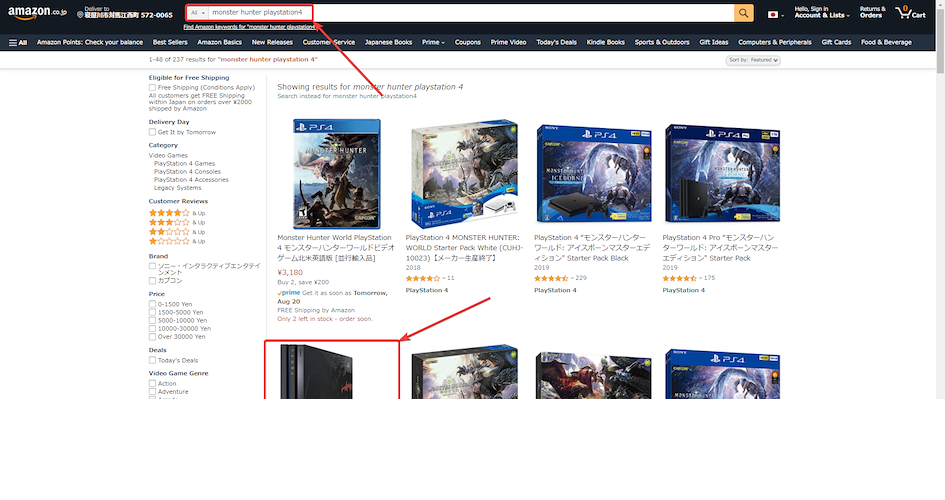Check the カプコン brand box
The image size is (945, 500).
[152, 281]
